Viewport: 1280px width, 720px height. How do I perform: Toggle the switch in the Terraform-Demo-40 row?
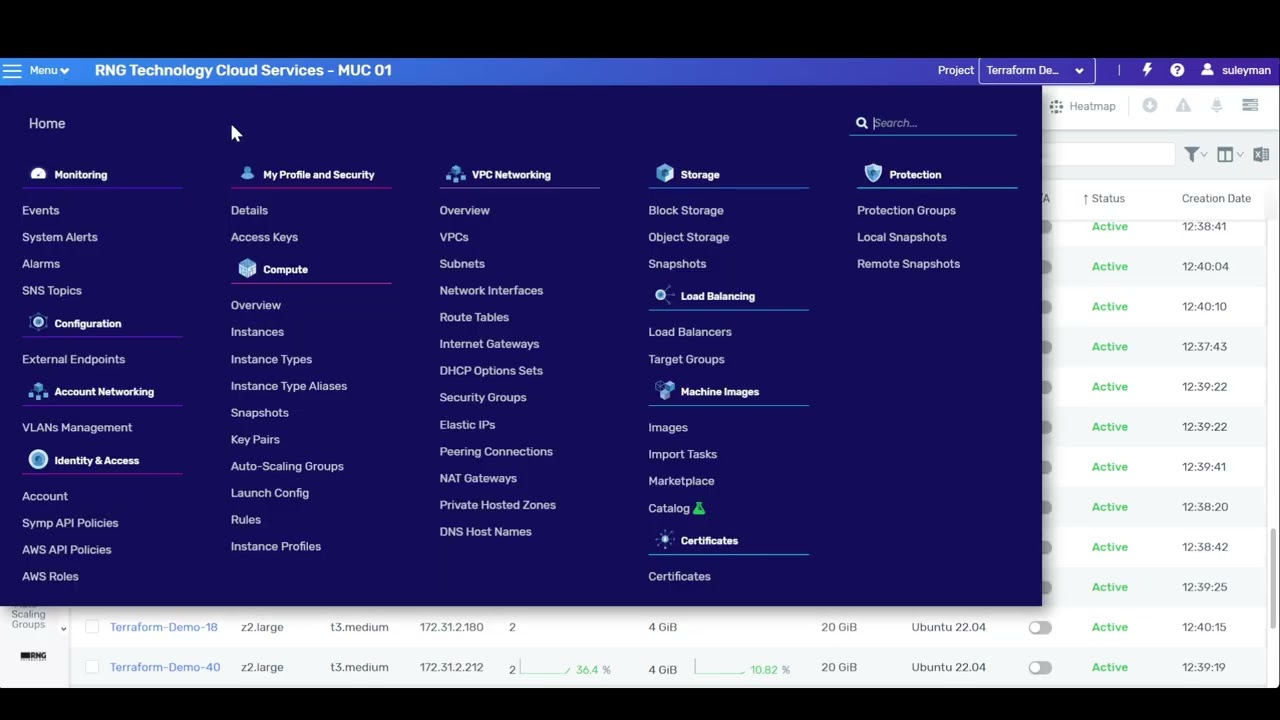point(1040,667)
